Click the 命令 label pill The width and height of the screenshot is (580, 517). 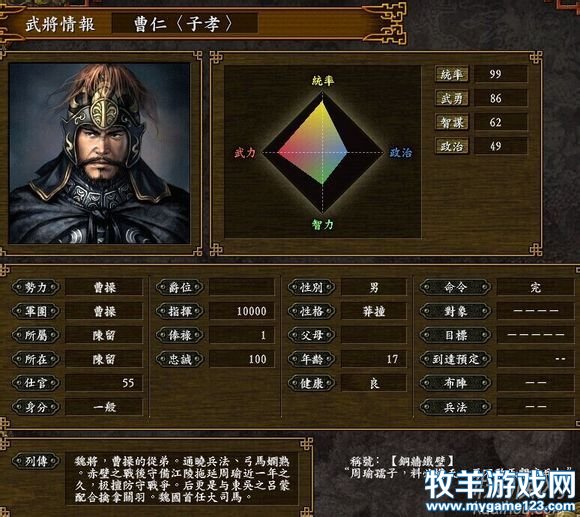tap(455, 287)
